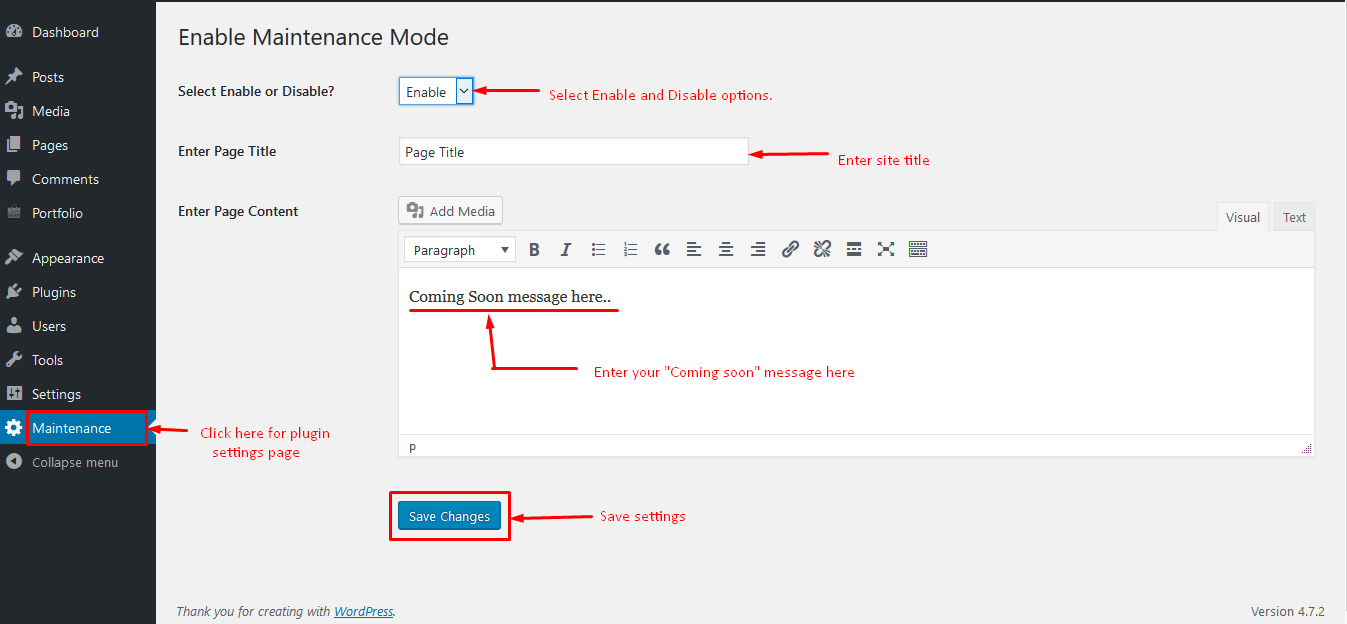Screen dimensions: 1347x624
Task: Click the Posts pin icon
Action: (14, 77)
